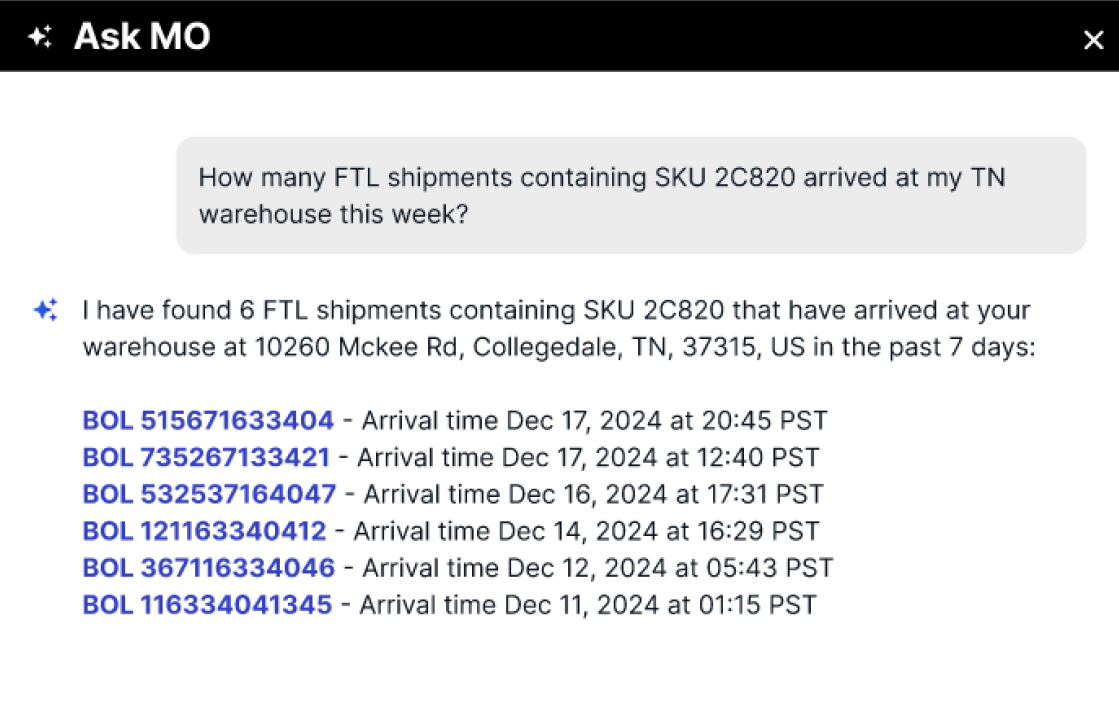1119x716 pixels.
Task: Open BOL 367116334046 shipment link
Action: tap(208, 568)
